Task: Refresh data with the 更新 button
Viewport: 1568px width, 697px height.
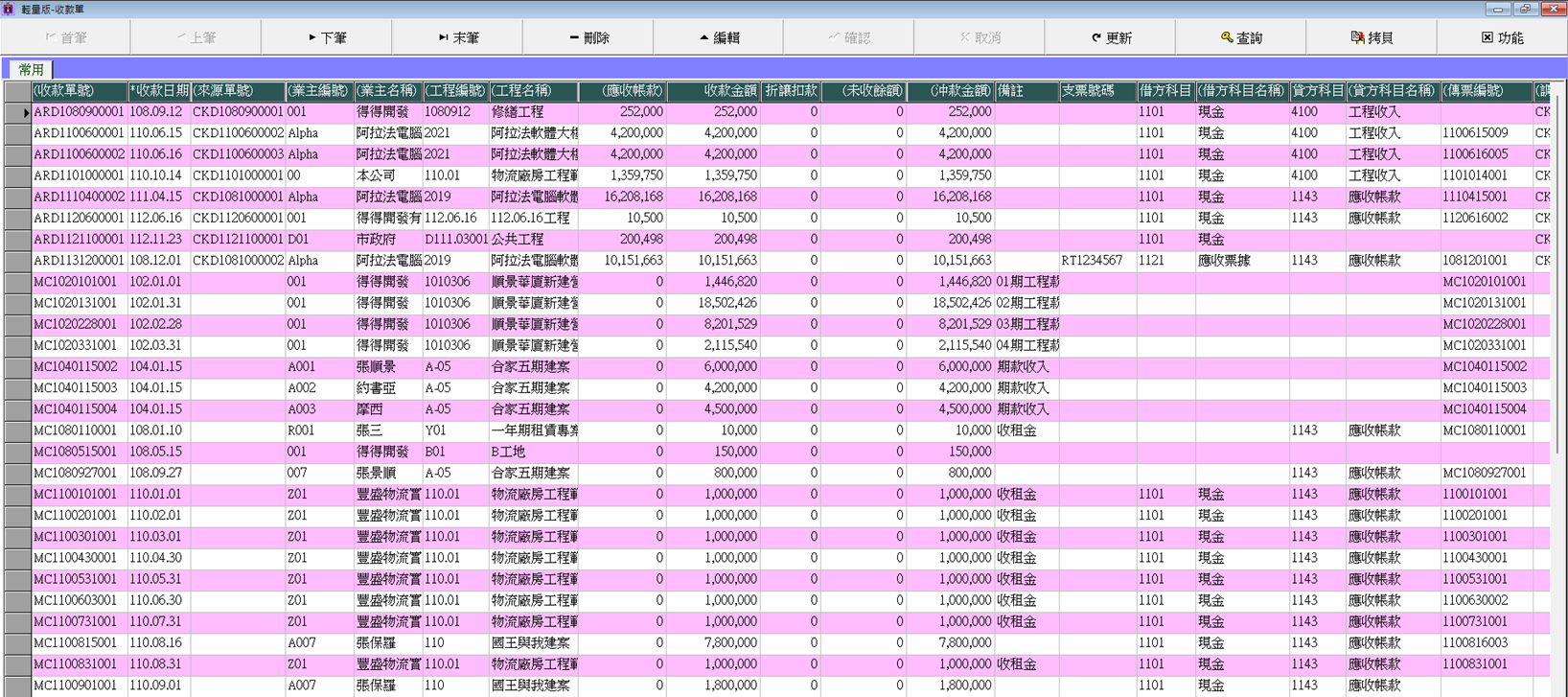Action: pyautogui.click(x=1110, y=37)
